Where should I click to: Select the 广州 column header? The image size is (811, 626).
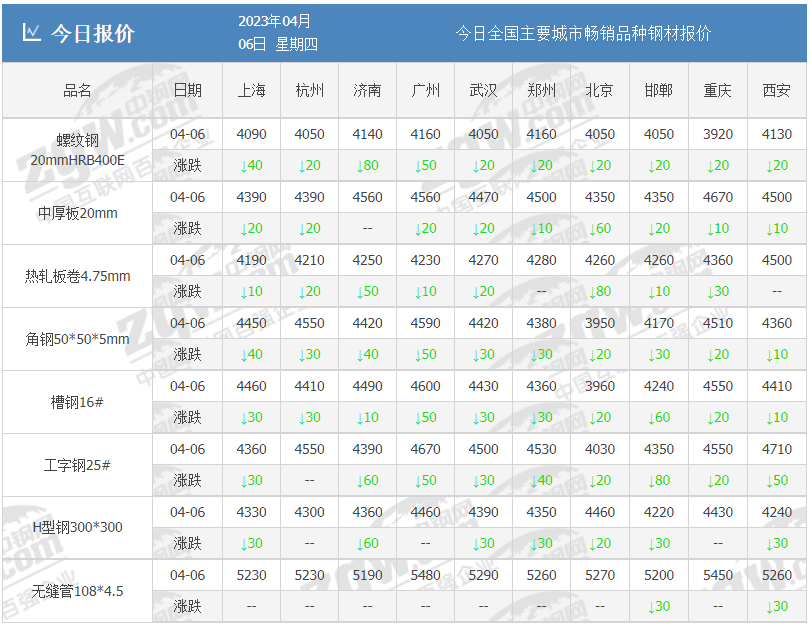click(x=426, y=89)
